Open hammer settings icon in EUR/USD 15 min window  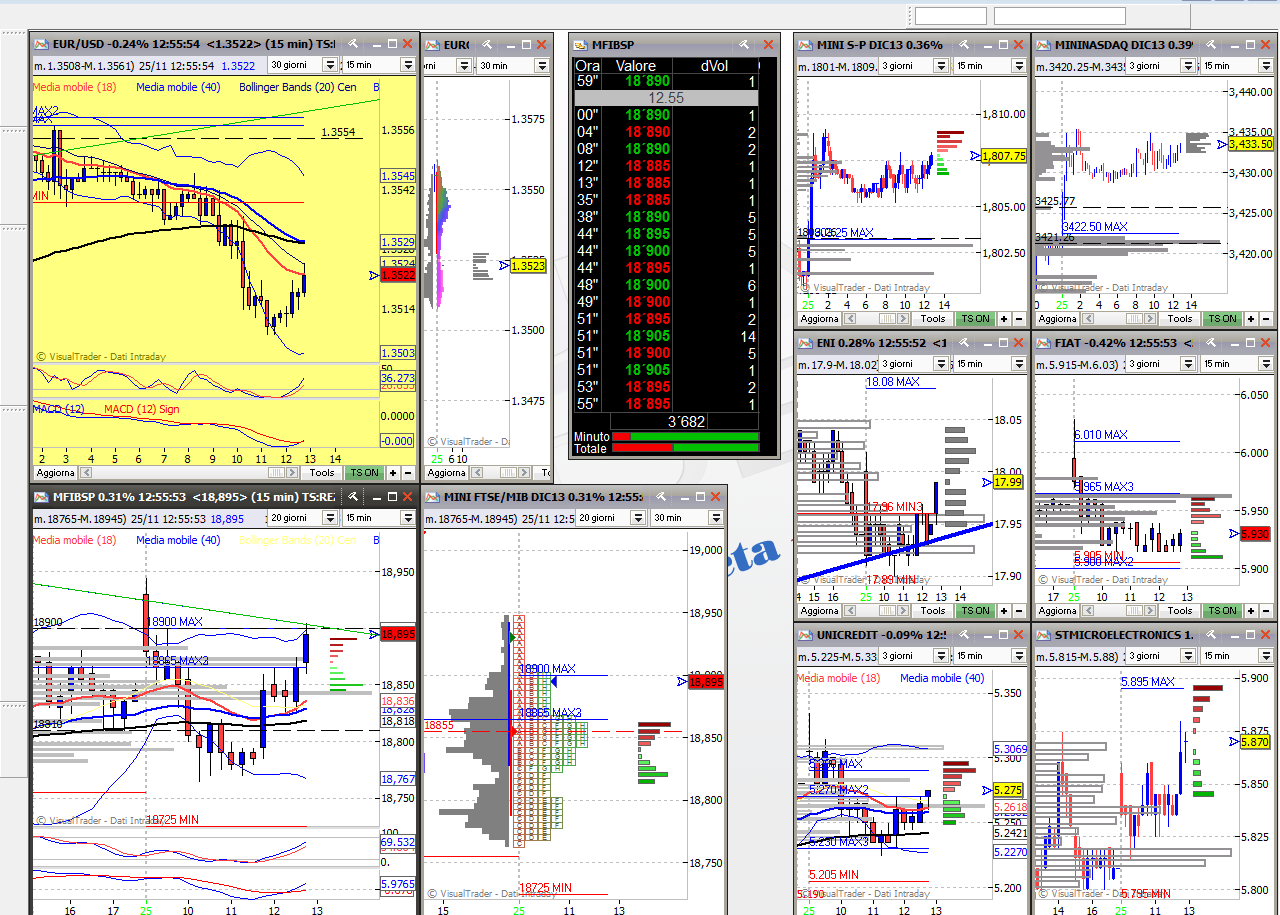coord(353,44)
